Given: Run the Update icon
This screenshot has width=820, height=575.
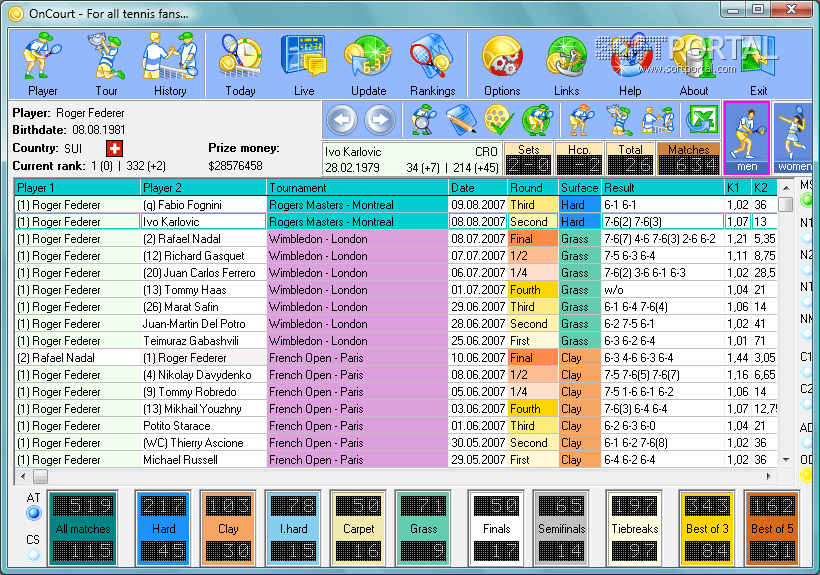Looking at the screenshot, I should click(x=368, y=64).
